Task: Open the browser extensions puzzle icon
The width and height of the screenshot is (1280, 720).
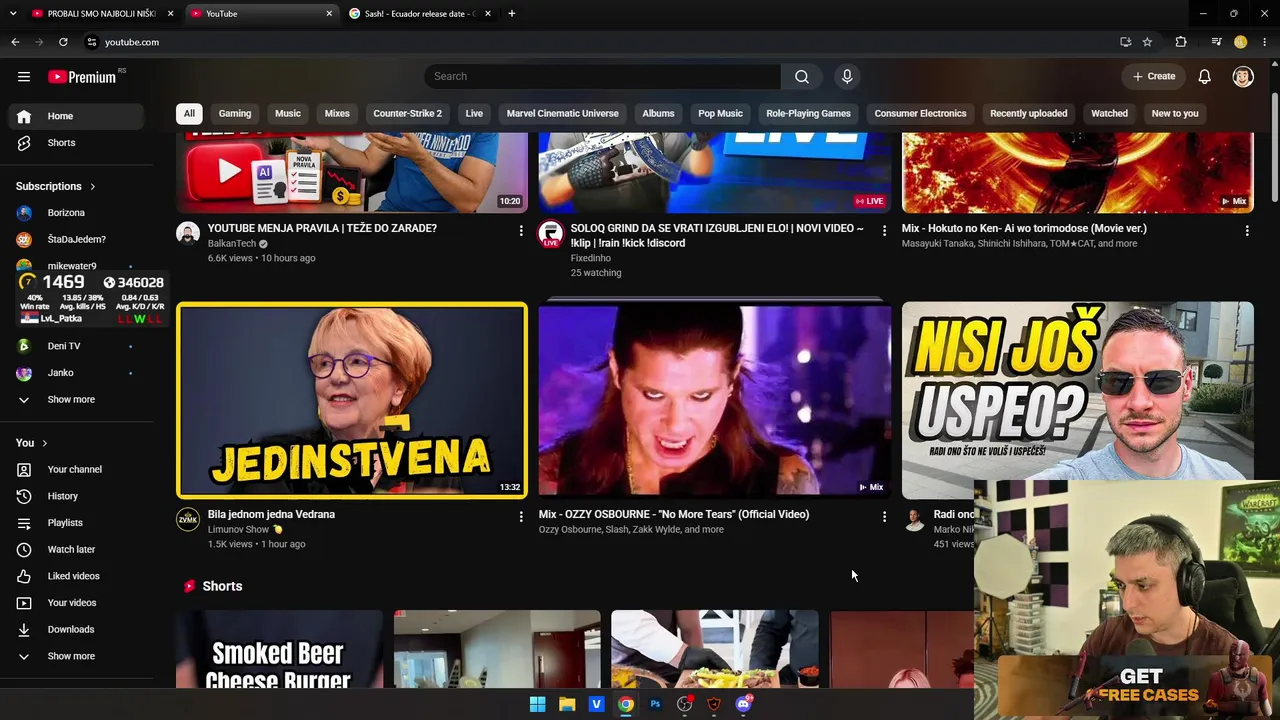Action: [1181, 42]
